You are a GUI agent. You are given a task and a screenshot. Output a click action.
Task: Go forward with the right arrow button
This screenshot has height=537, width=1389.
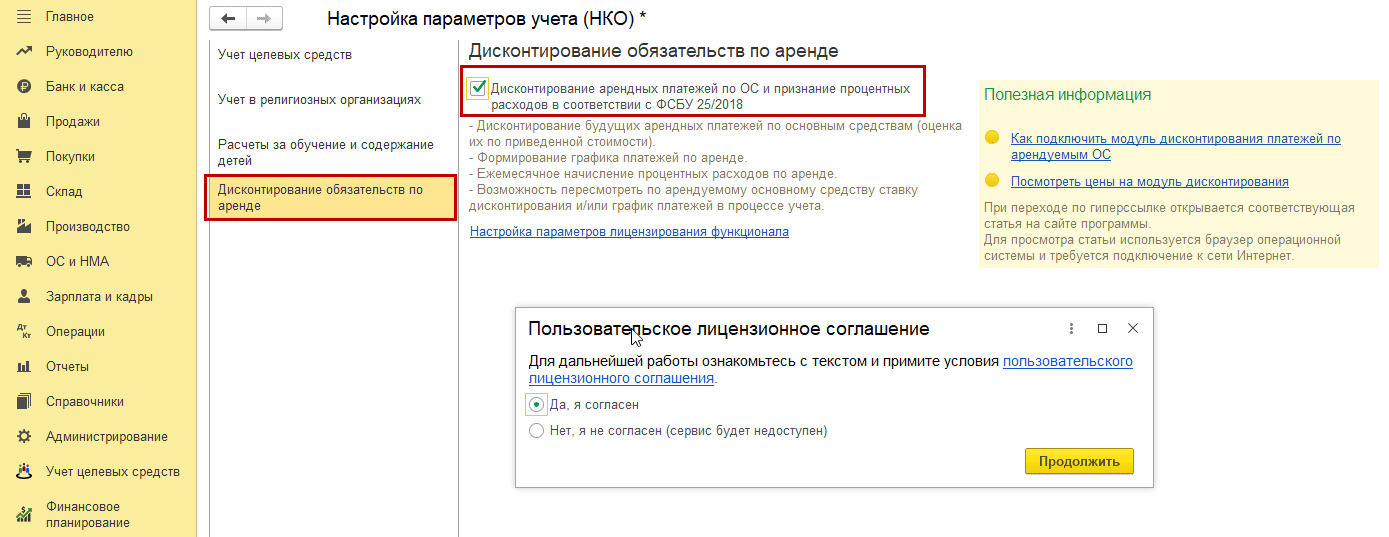click(264, 19)
